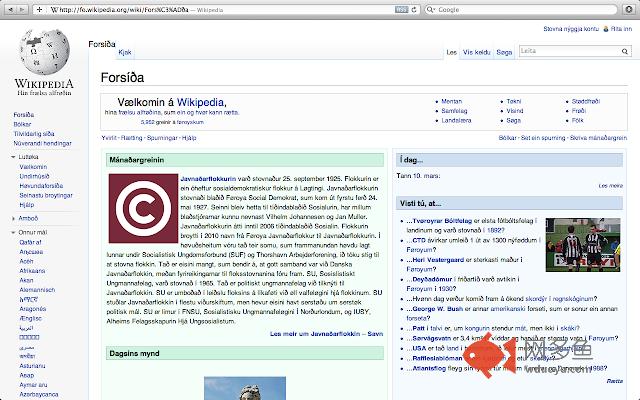
Task: Collapse the Onnur mál sidebar section
Action: pyautogui.click(x=13, y=233)
